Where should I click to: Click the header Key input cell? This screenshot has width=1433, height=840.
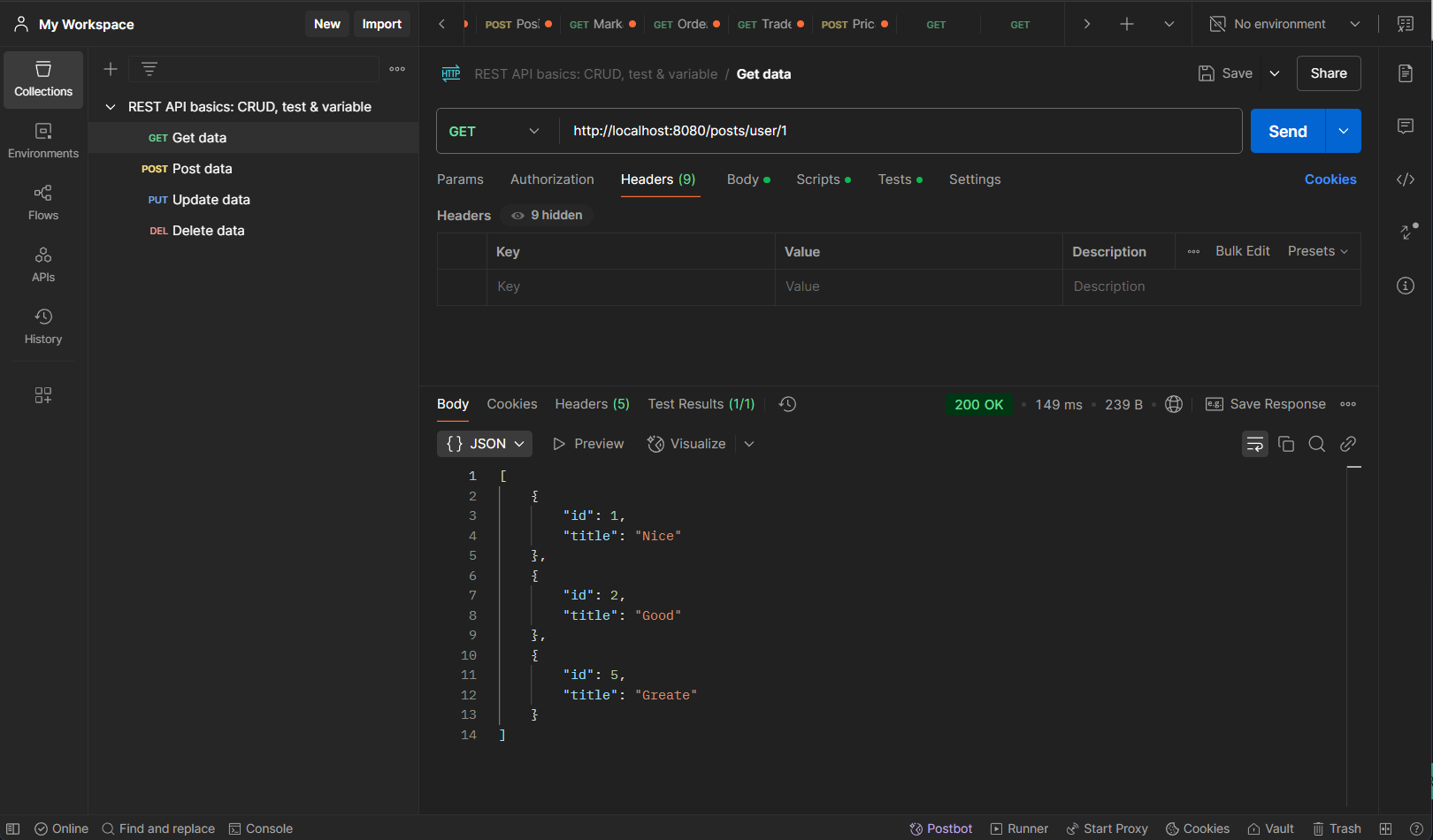point(631,286)
